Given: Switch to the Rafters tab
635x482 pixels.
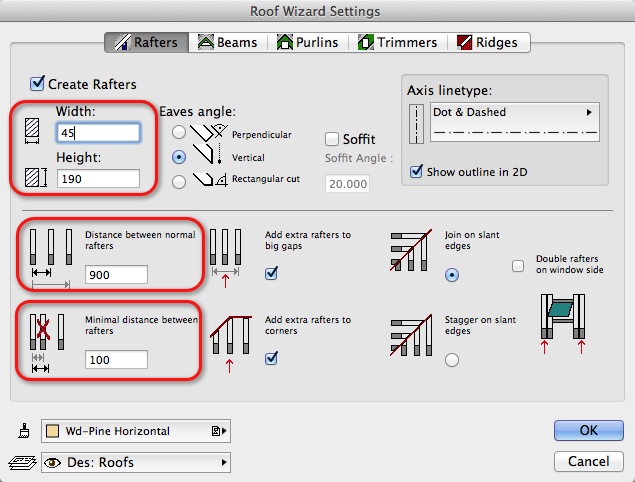Looking at the screenshot, I should click(147, 43).
